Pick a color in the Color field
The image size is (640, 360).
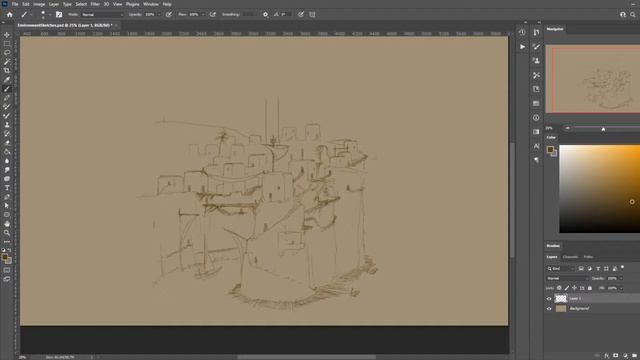point(600,189)
